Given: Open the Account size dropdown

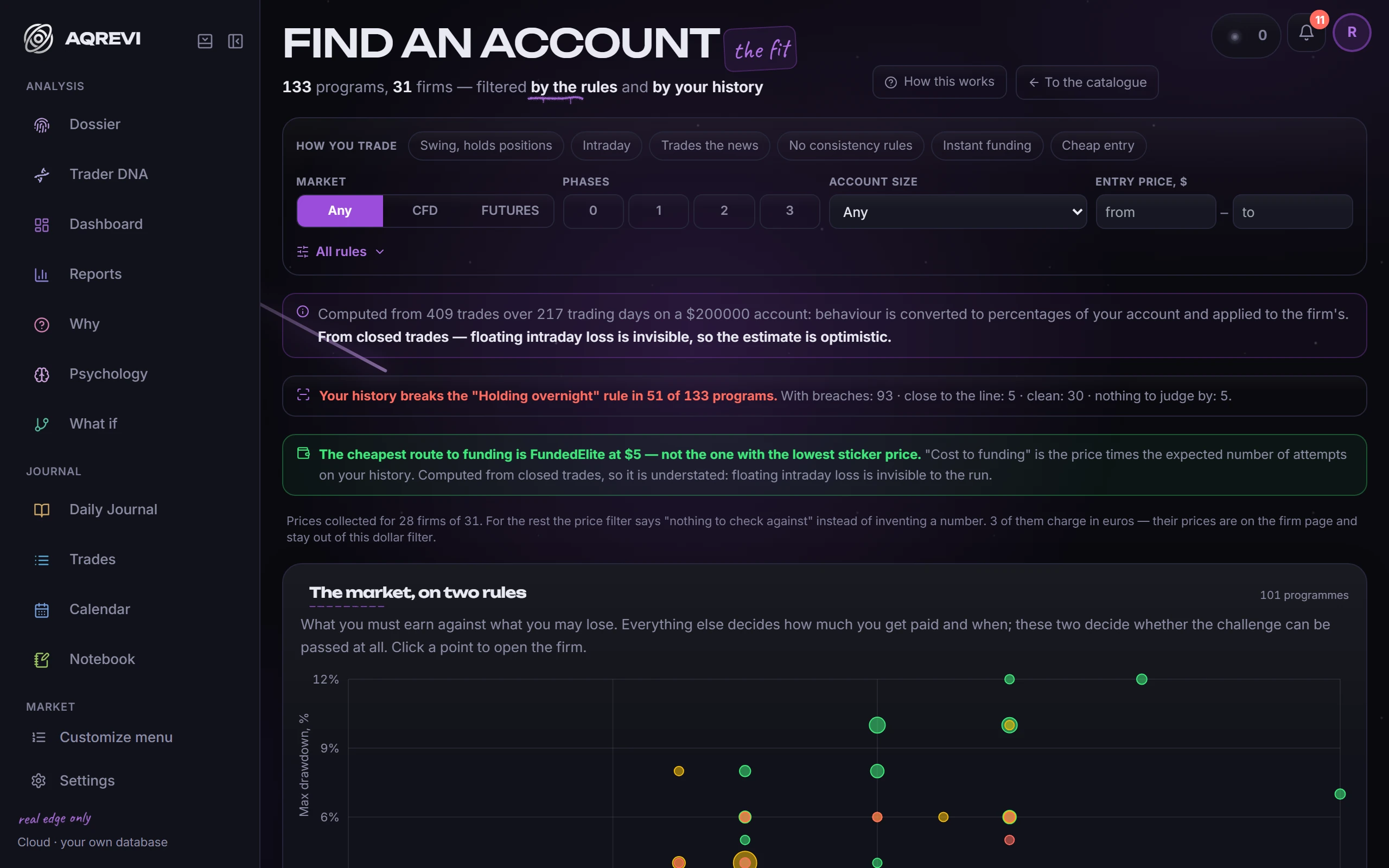Looking at the screenshot, I should click(957, 212).
